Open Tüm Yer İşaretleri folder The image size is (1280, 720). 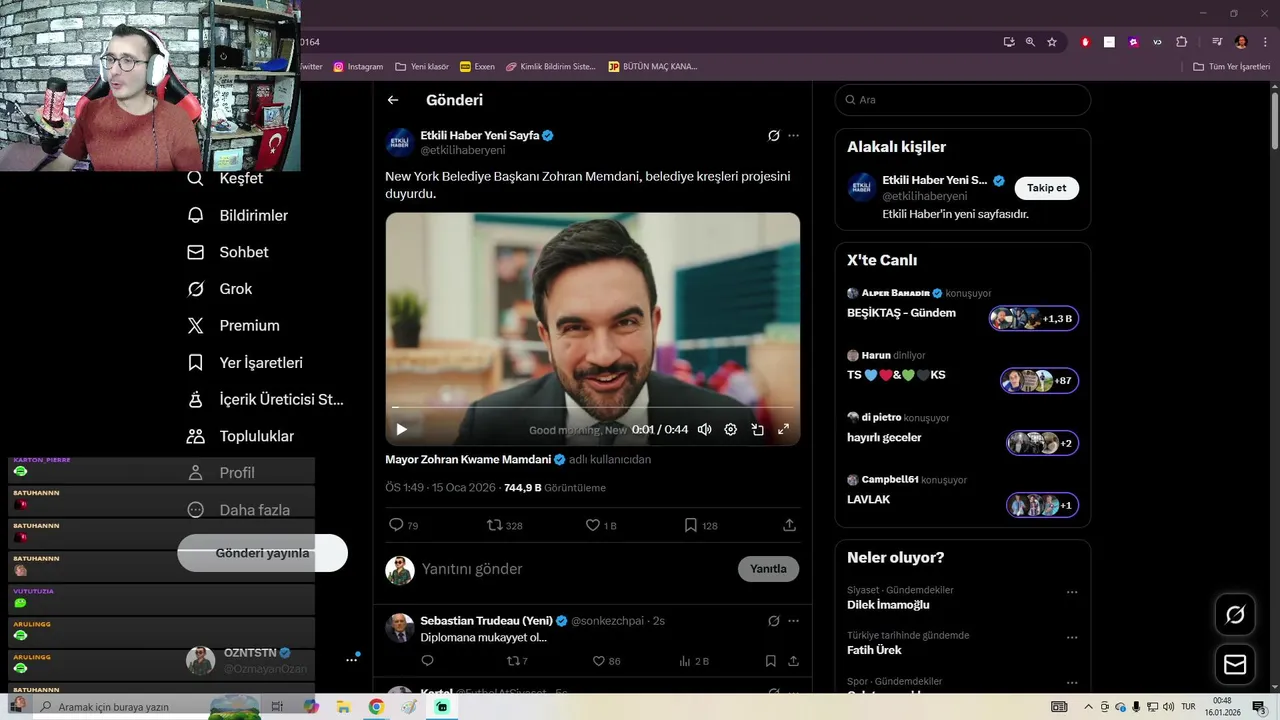point(1231,67)
